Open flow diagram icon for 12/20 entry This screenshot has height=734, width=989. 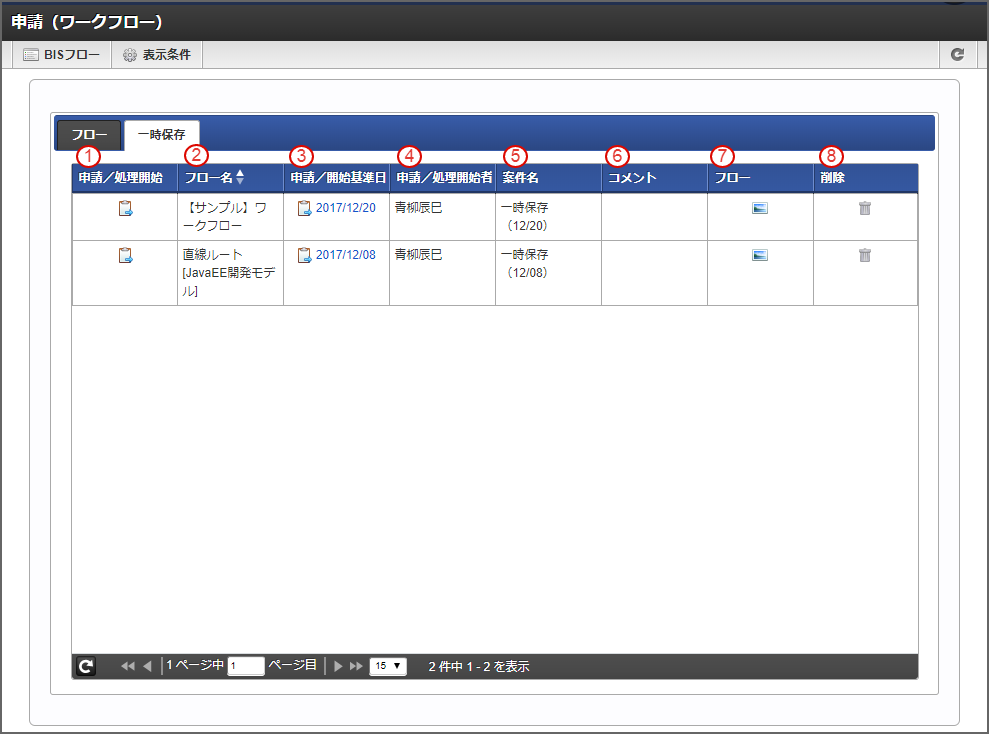[760, 208]
